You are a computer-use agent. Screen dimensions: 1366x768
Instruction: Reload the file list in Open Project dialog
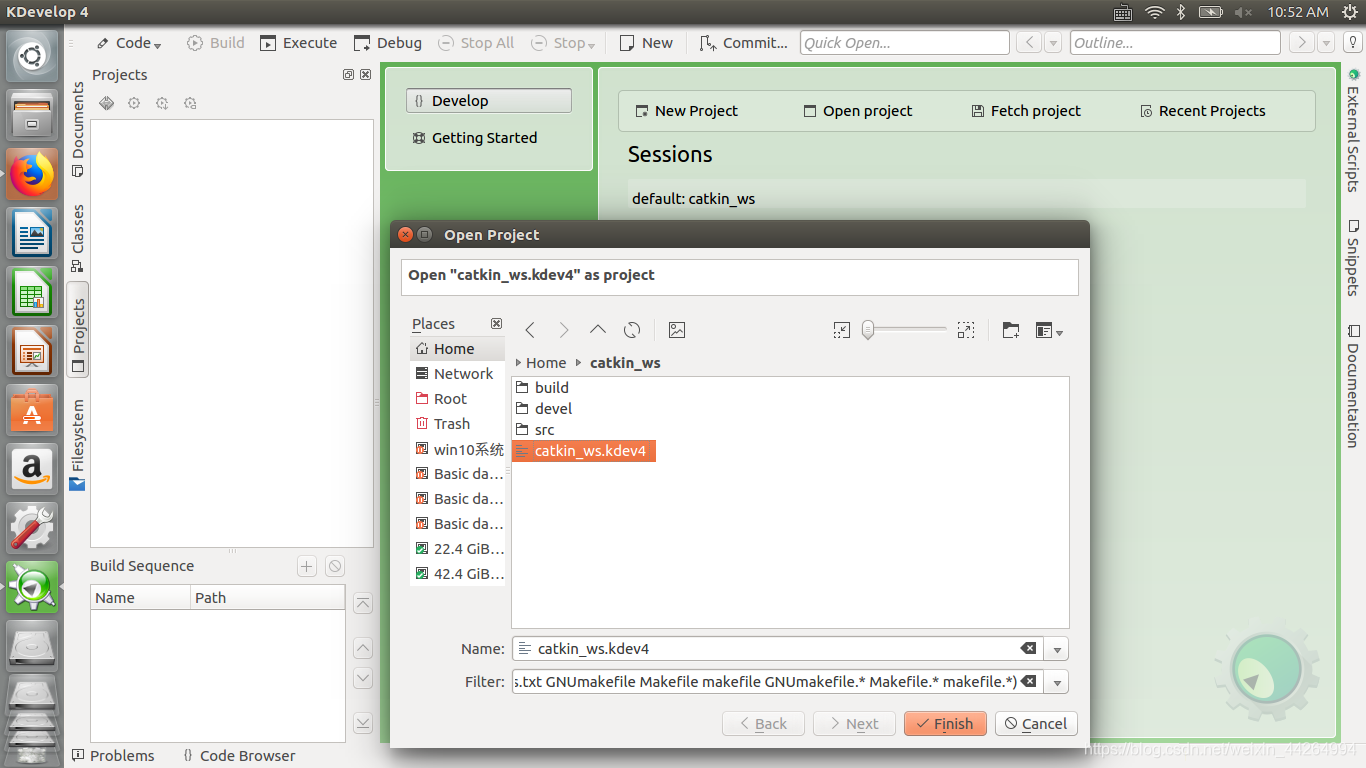632,330
